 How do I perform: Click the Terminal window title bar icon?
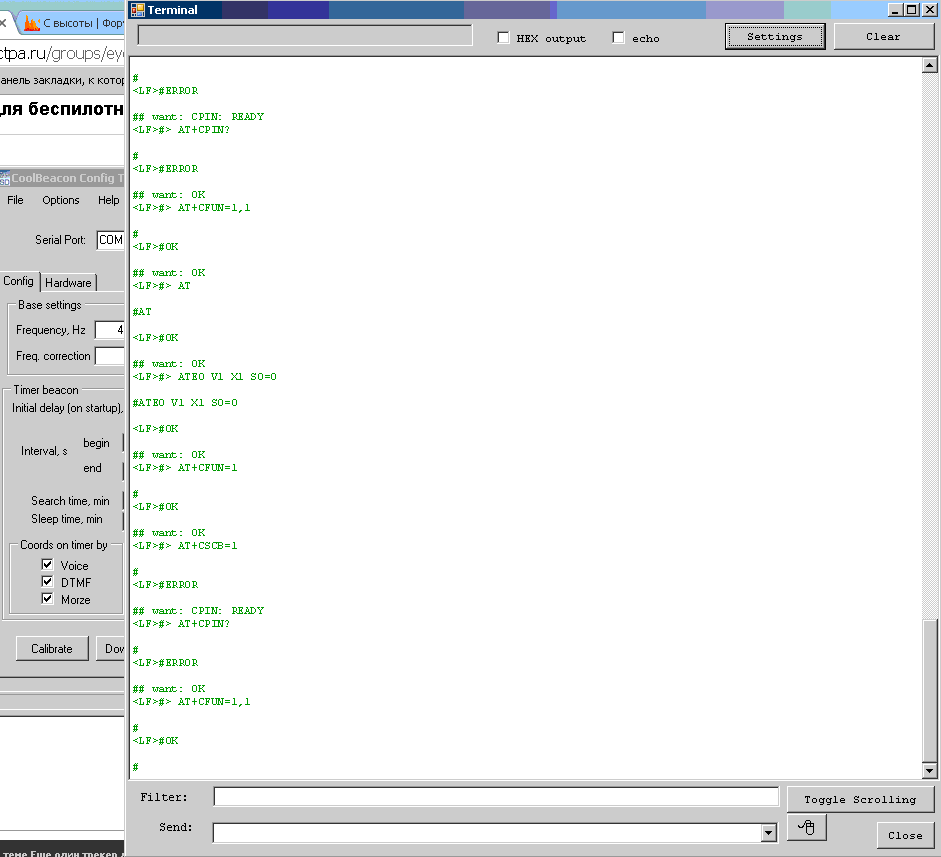pos(138,10)
